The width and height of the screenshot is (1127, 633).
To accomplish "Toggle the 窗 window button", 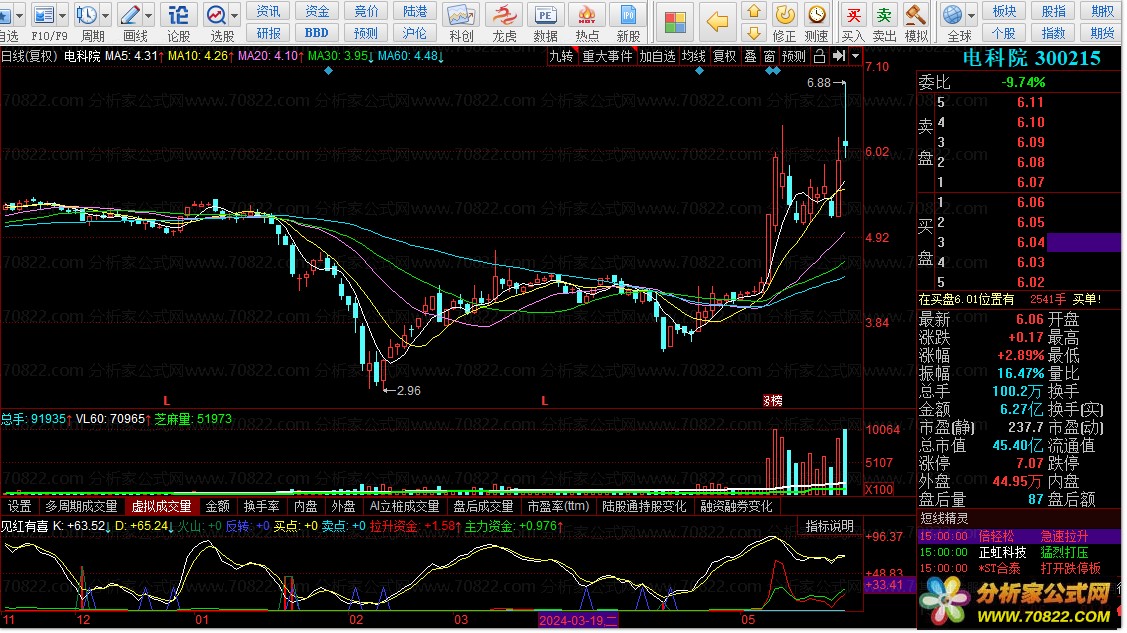I will coord(769,56).
